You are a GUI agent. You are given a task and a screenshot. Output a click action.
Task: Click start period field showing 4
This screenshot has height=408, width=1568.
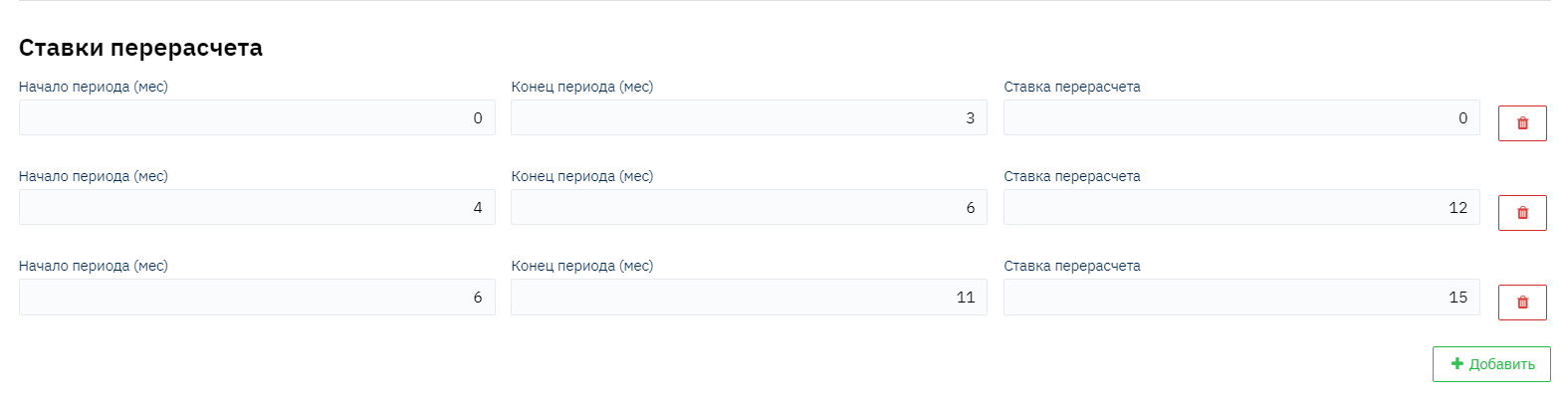257,207
